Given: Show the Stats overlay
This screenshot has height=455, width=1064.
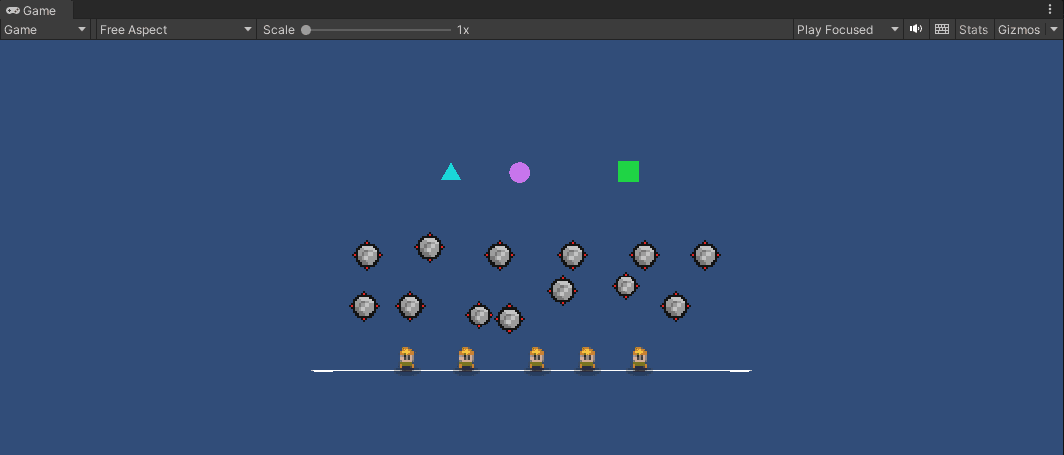Looking at the screenshot, I should click(973, 30).
